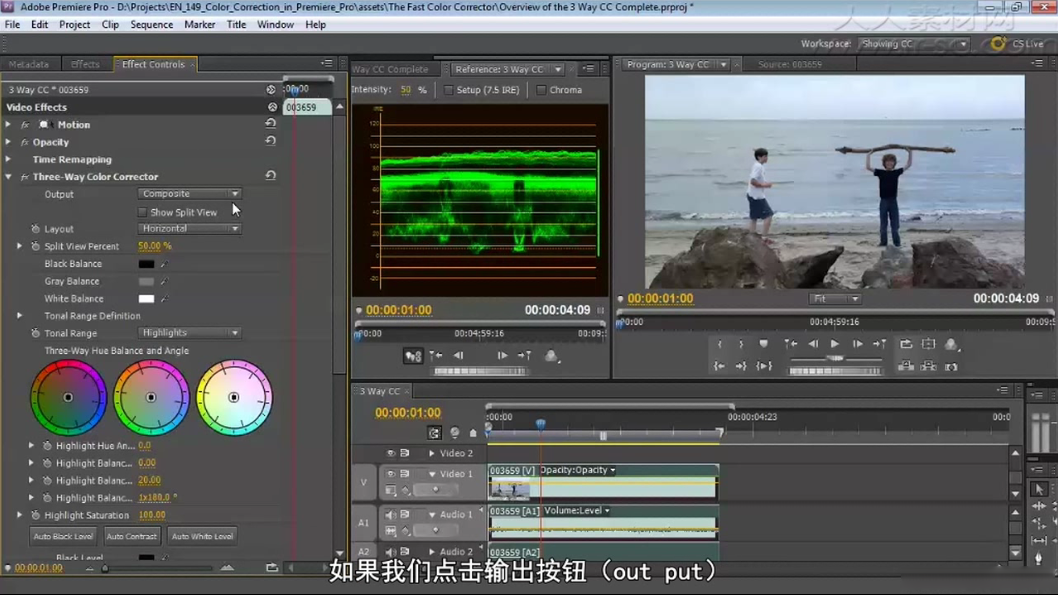Expand the Motion effect properties
Viewport: 1058px width, 595px height.
point(8,124)
